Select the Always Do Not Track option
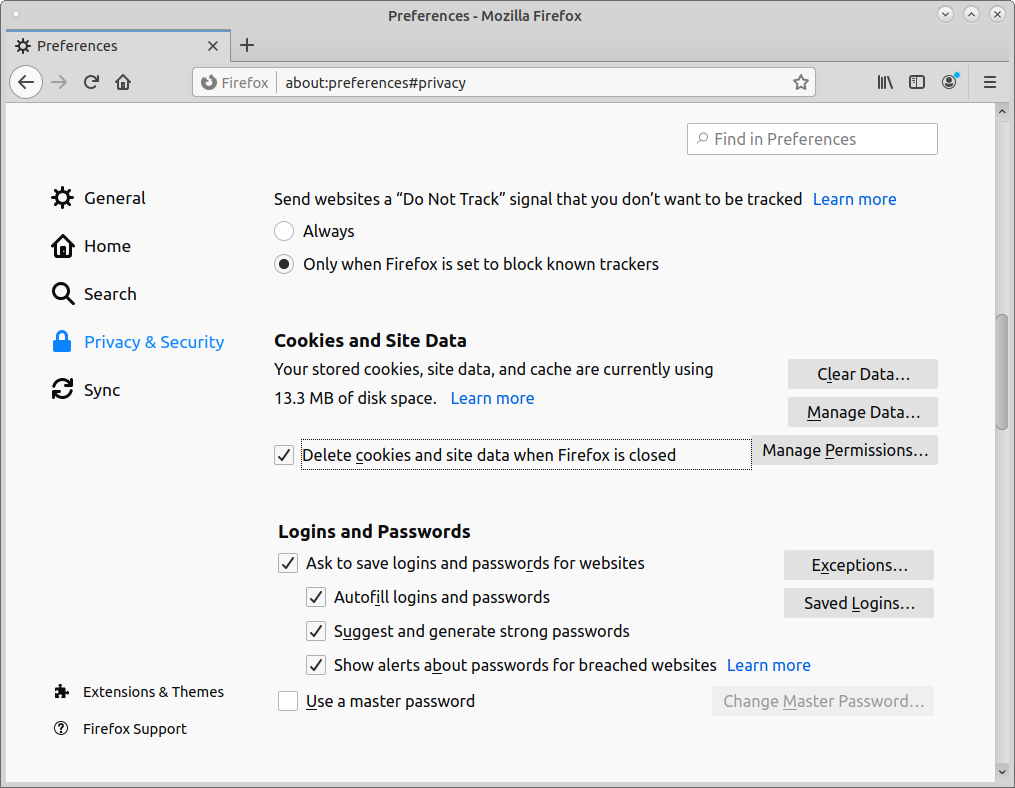The image size is (1015, 788). coord(284,231)
